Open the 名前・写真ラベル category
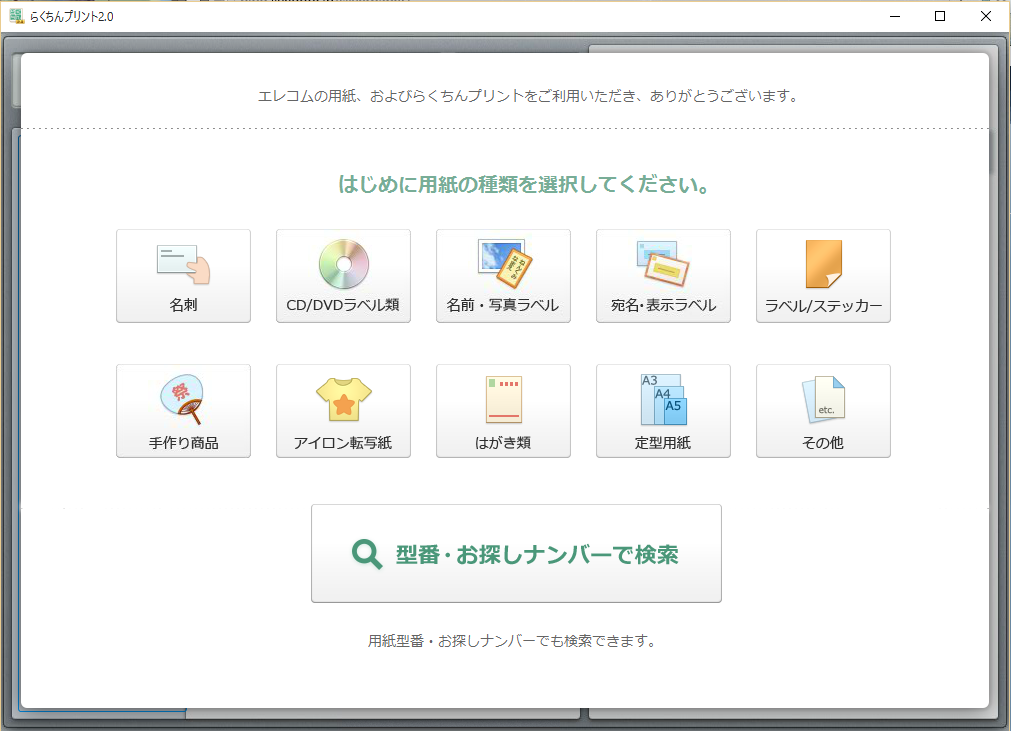Image resolution: width=1011 pixels, height=731 pixels. pos(503,276)
